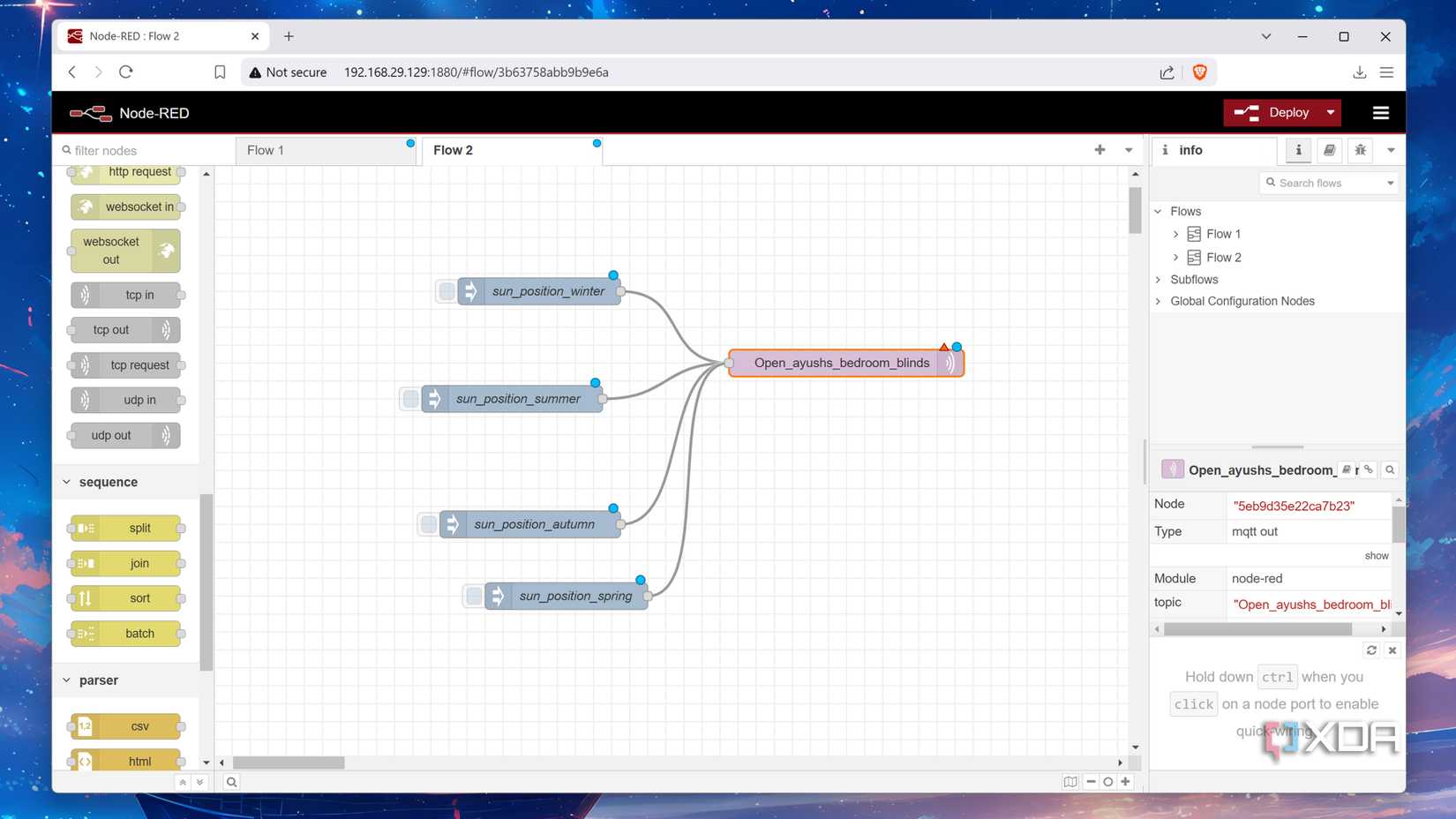
Task: Open the help sidebar (book icon)
Action: (1329, 150)
